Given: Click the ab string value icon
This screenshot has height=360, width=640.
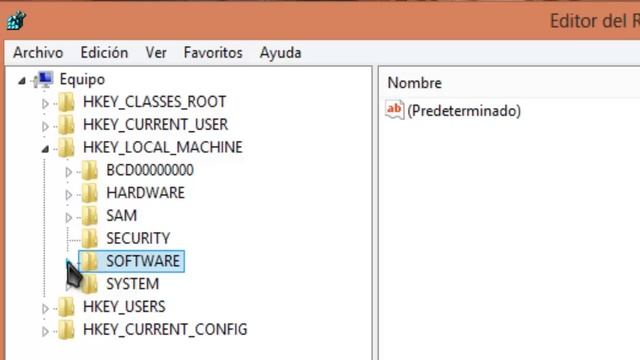Looking at the screenshot, I should click(394, 110).
